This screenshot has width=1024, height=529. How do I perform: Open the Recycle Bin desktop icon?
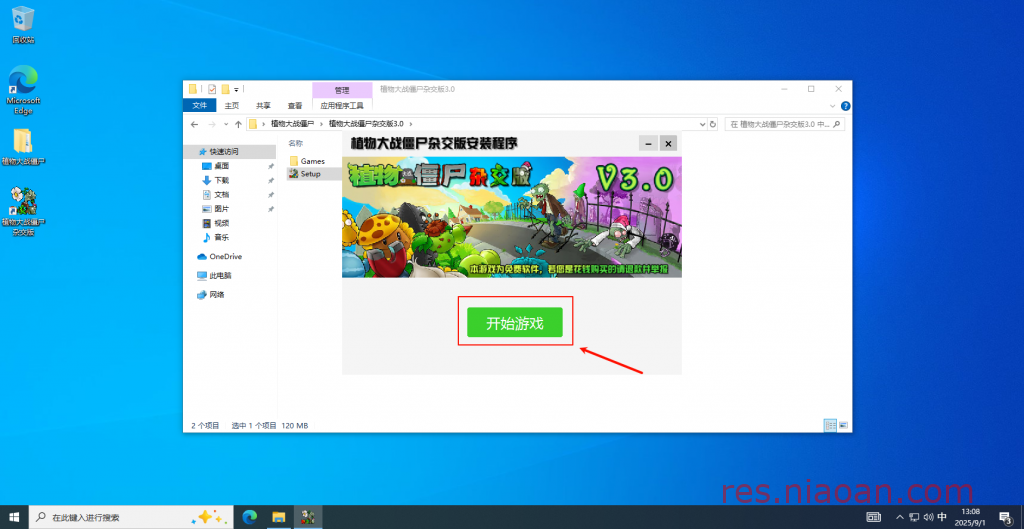pos(23,24)
